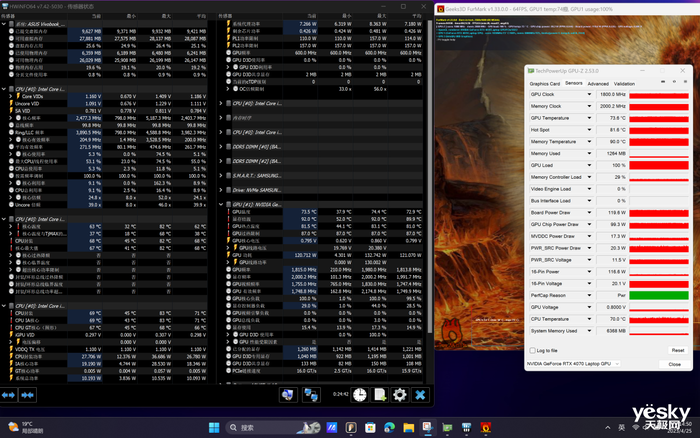Open Hot Spot sensor dropdown
This screenshot has width=700, height=438.
tap(589, 130)
